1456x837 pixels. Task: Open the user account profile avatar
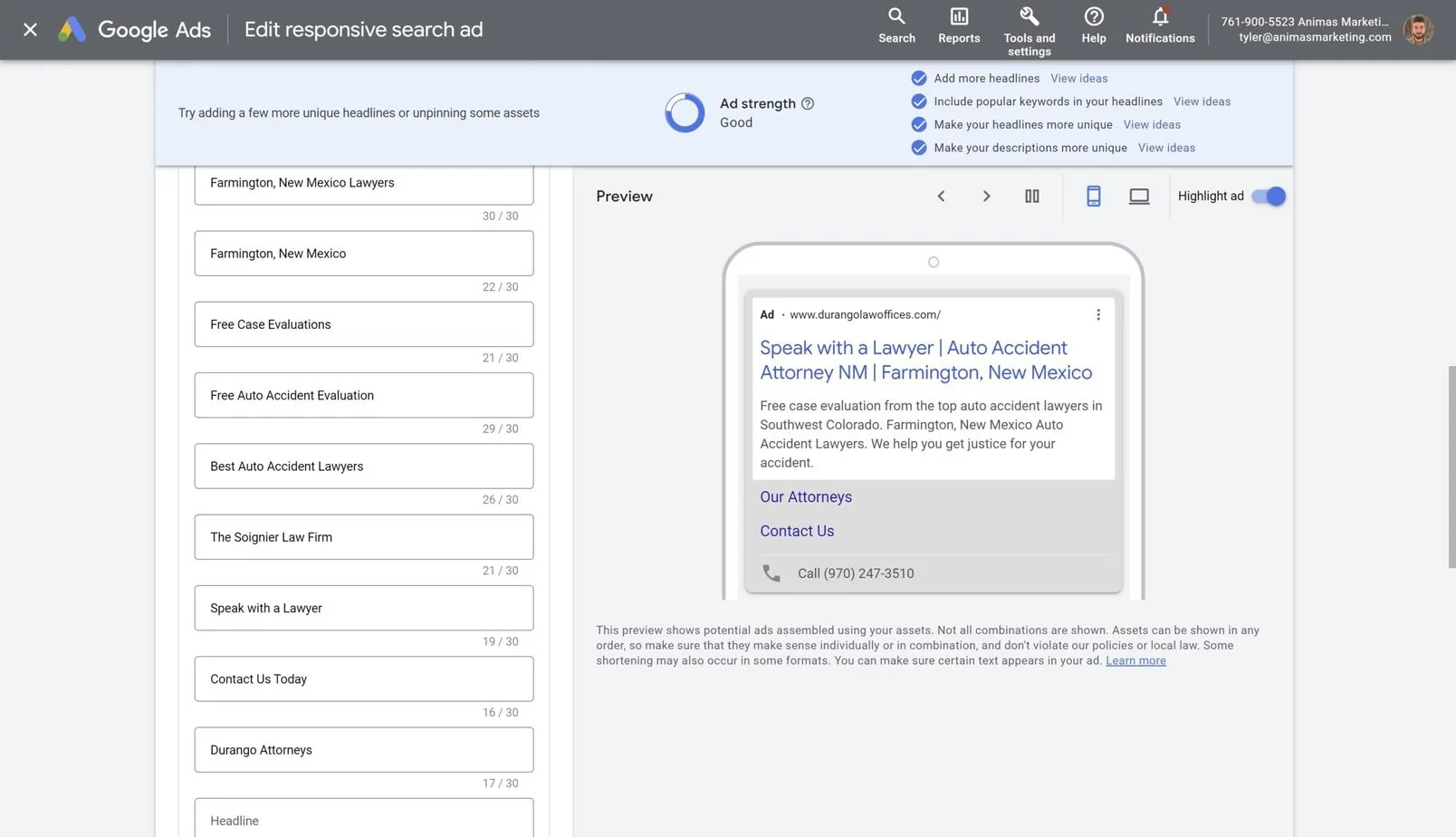[x=1417, y=30]
